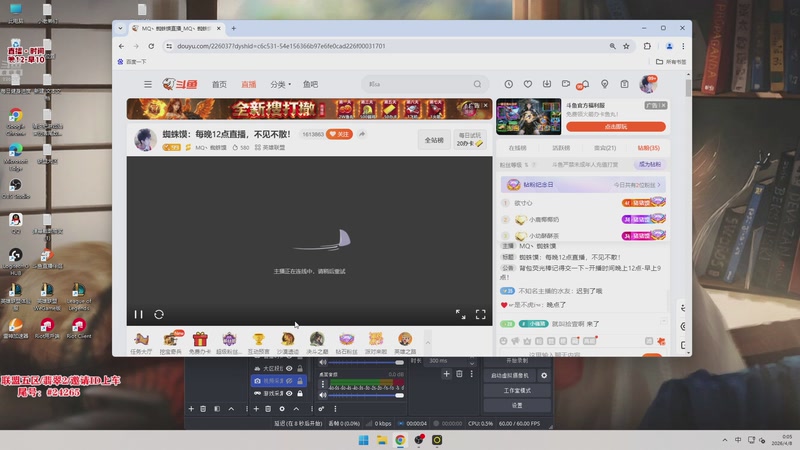
Task: Mute the upper audio channel in OBS mixer
Action: [x=322, y=362]
